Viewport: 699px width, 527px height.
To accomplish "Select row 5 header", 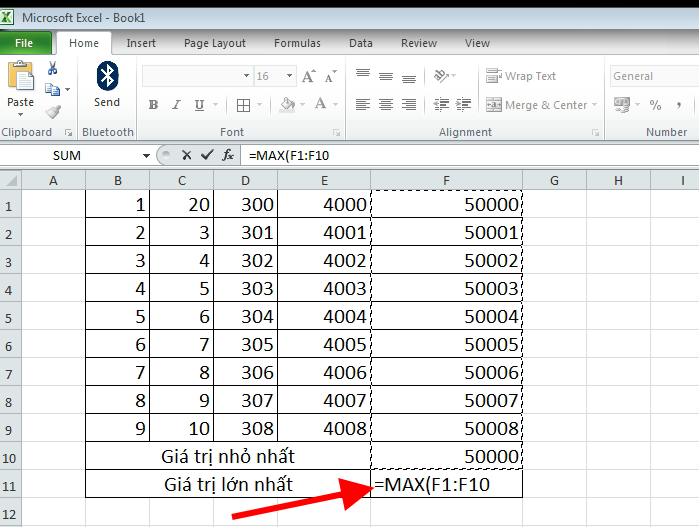I will (10, 317).
